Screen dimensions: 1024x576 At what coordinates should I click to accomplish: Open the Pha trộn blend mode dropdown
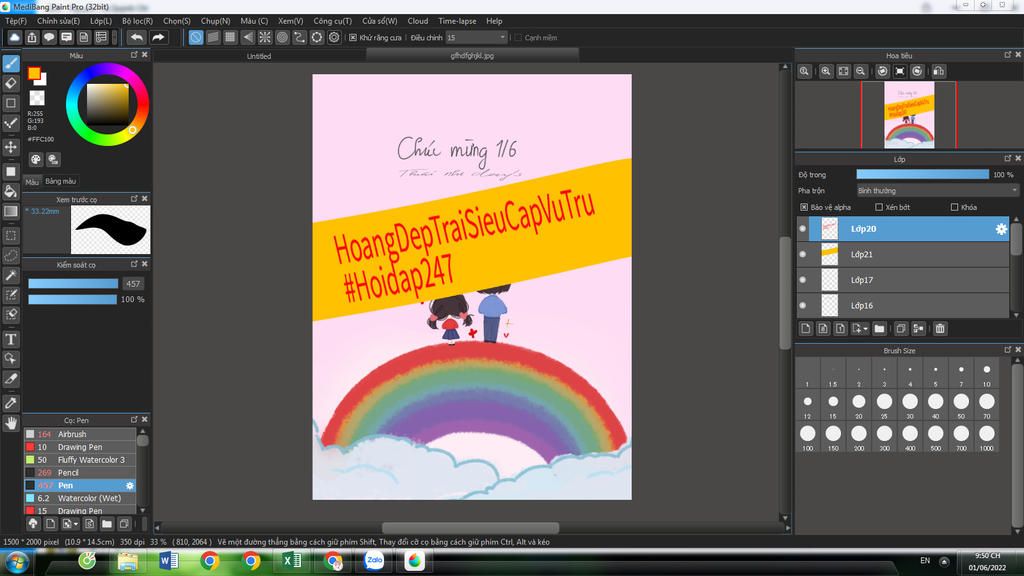pos(937,191)
